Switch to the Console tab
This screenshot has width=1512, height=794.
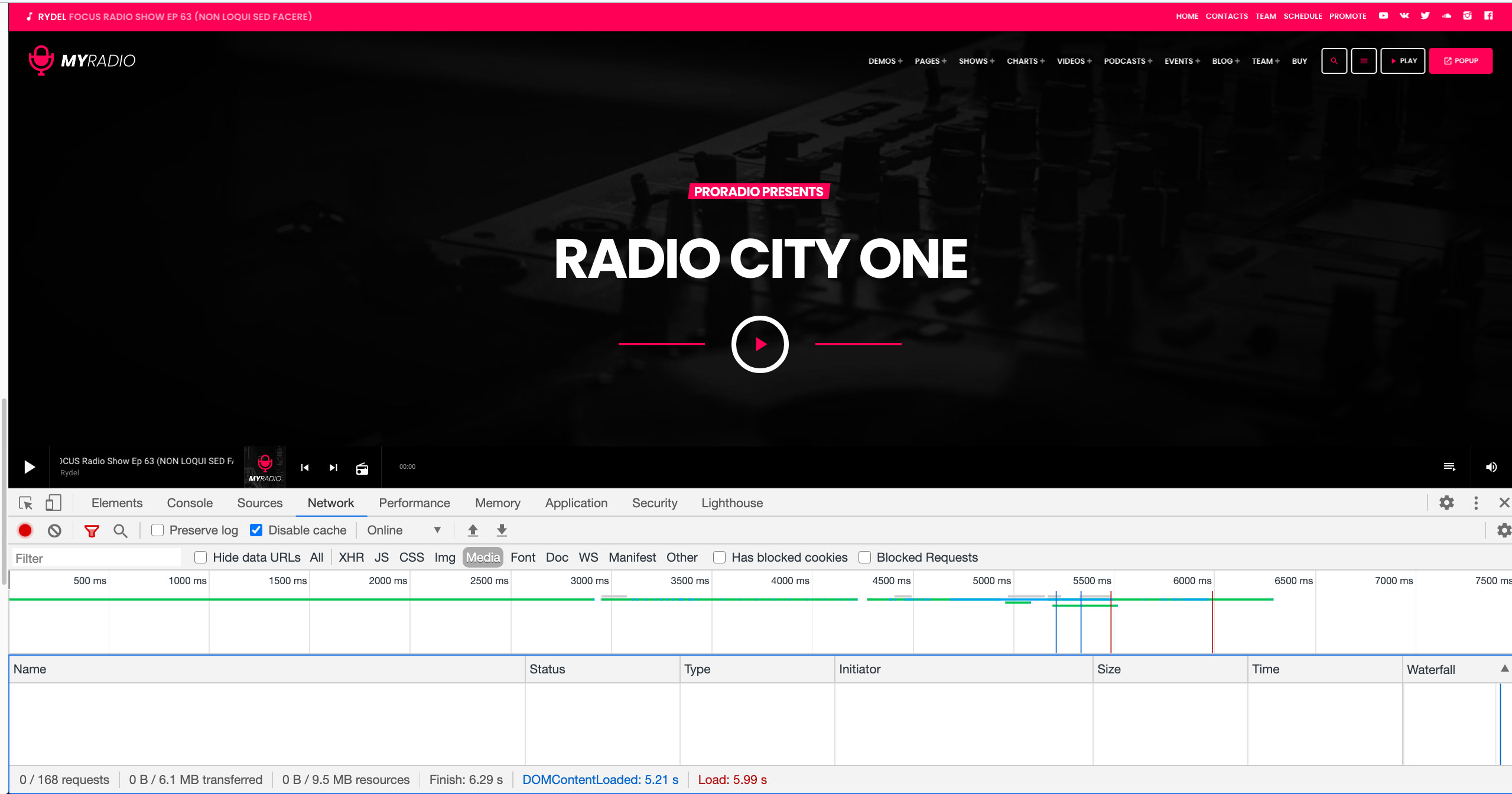[x=190, y=503]
